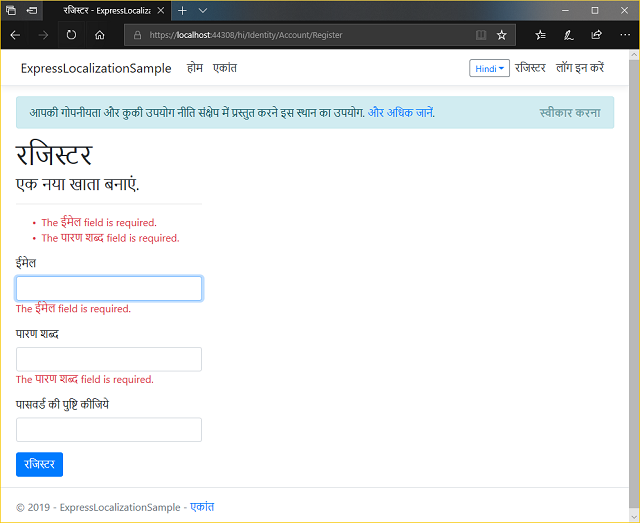
Task: Show tab previews chevron in the tab bar
Action: tap(203, 10)
